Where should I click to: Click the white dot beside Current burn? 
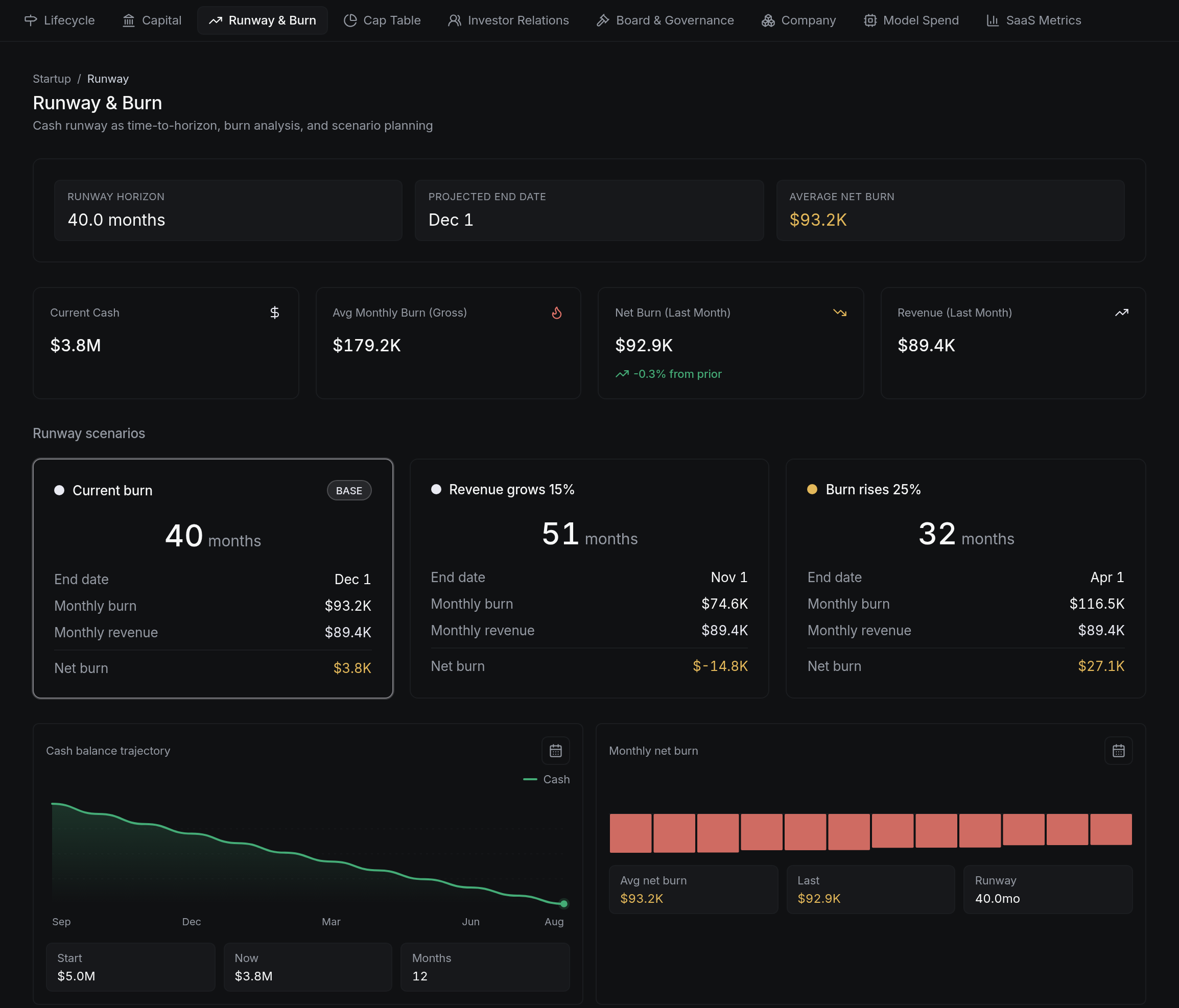59,490
